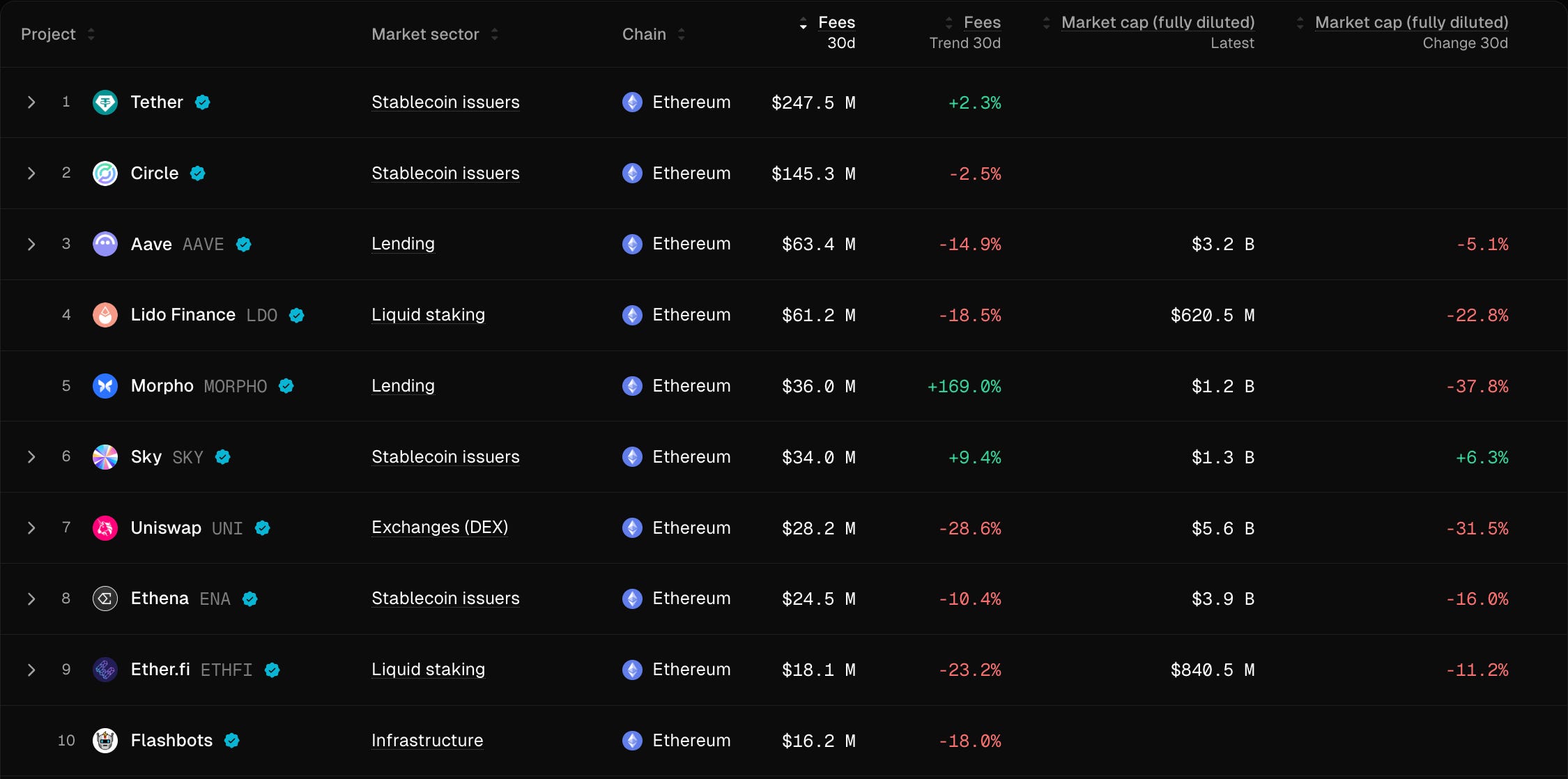
Task: Click the Tether project logo
Action: [105, 102]
